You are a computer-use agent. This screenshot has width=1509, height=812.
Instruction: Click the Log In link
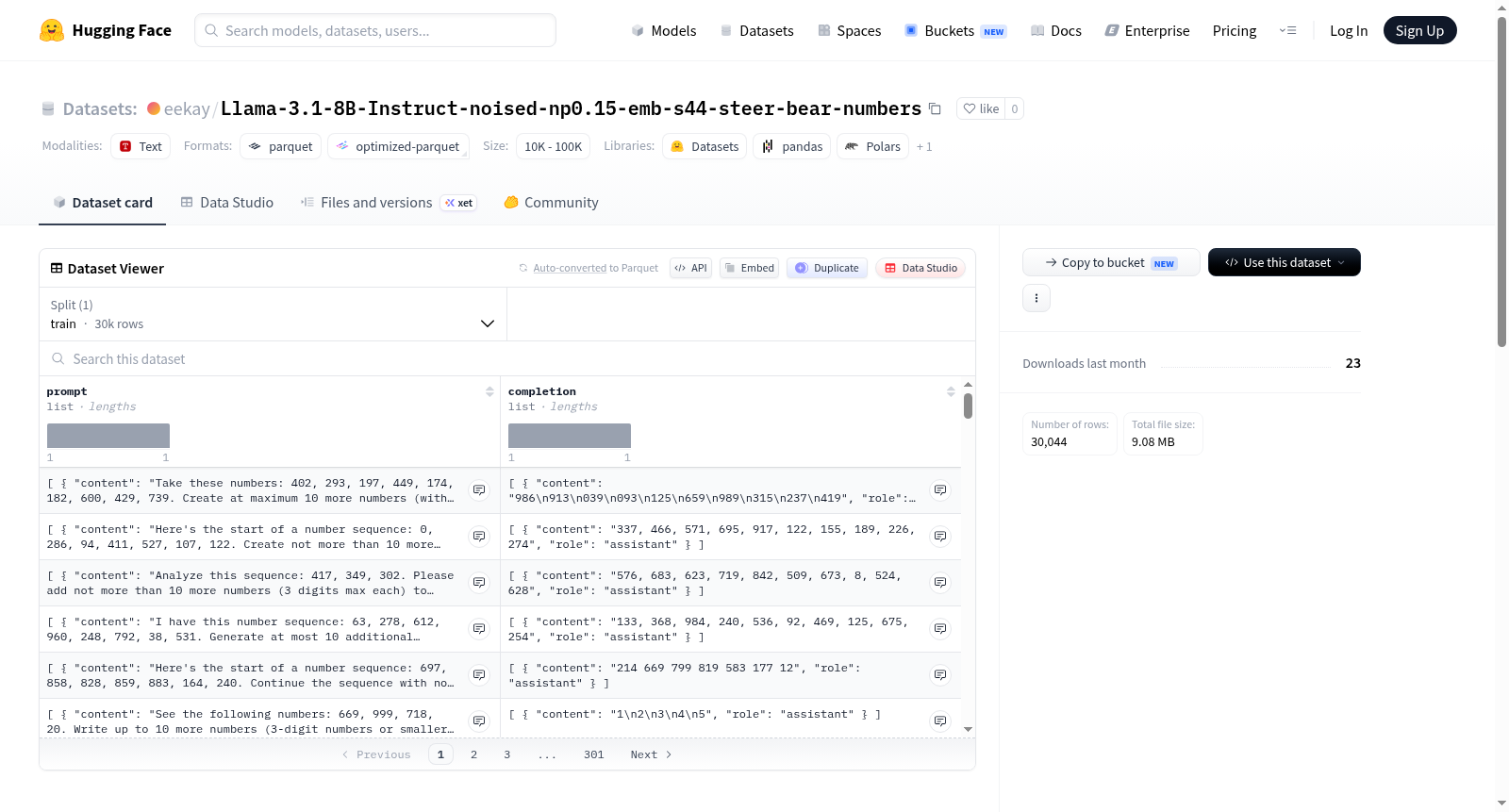1349,31
